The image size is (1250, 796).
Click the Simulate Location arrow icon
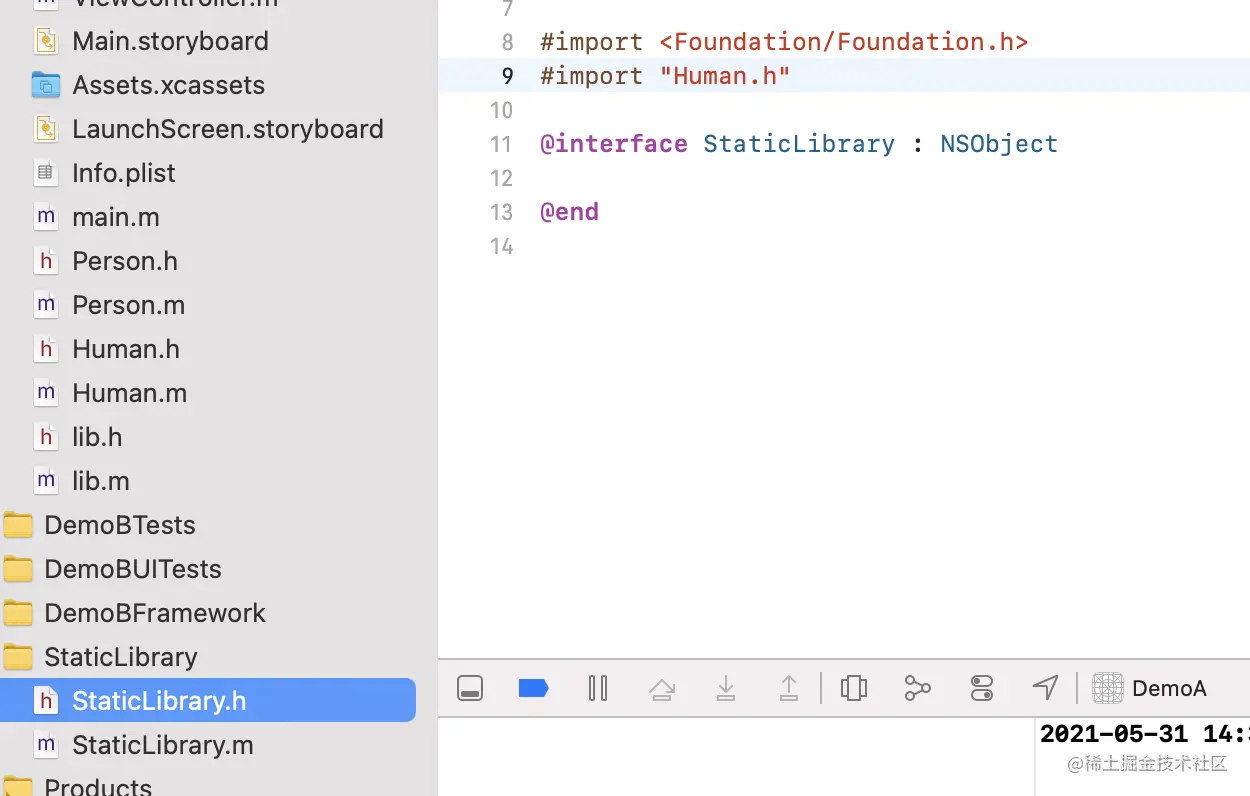(1045, 688)
